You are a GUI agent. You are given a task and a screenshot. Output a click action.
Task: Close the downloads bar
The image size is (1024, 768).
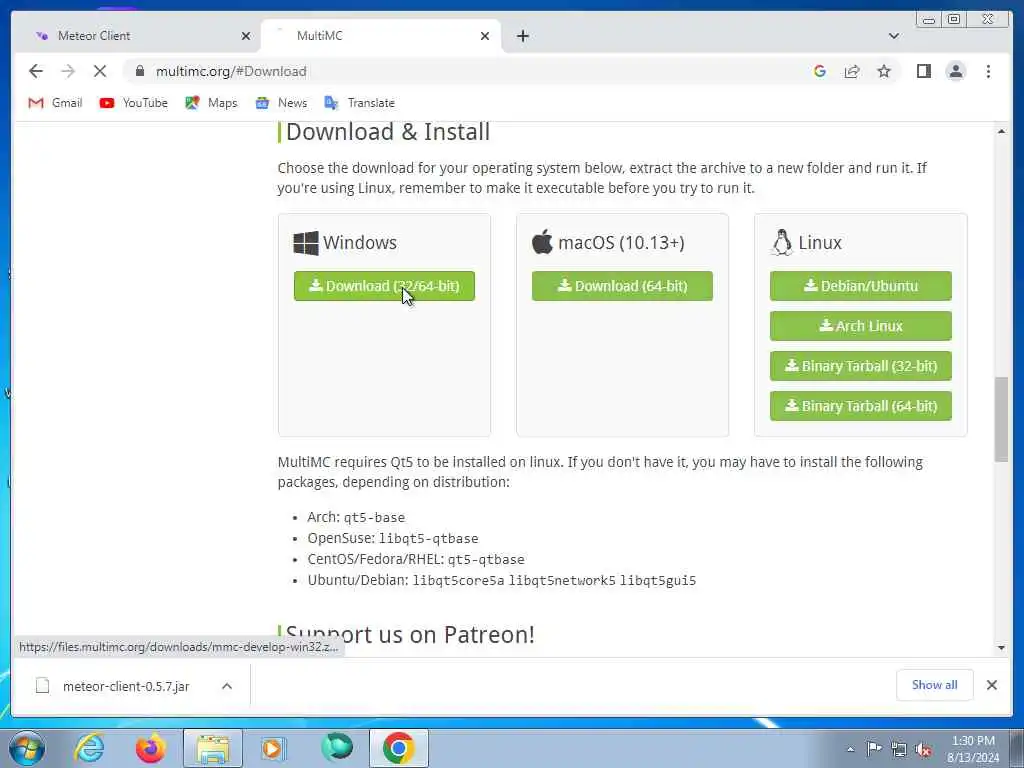point(991,685)
